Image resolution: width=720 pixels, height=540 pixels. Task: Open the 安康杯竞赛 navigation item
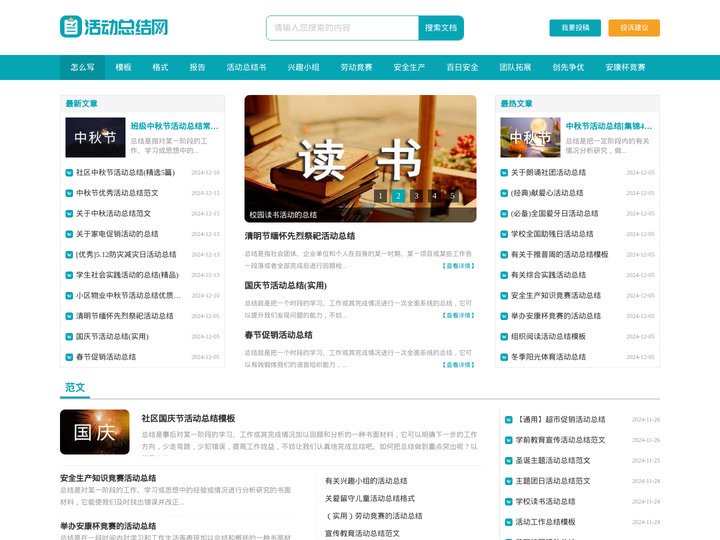[x=625, y=68]
